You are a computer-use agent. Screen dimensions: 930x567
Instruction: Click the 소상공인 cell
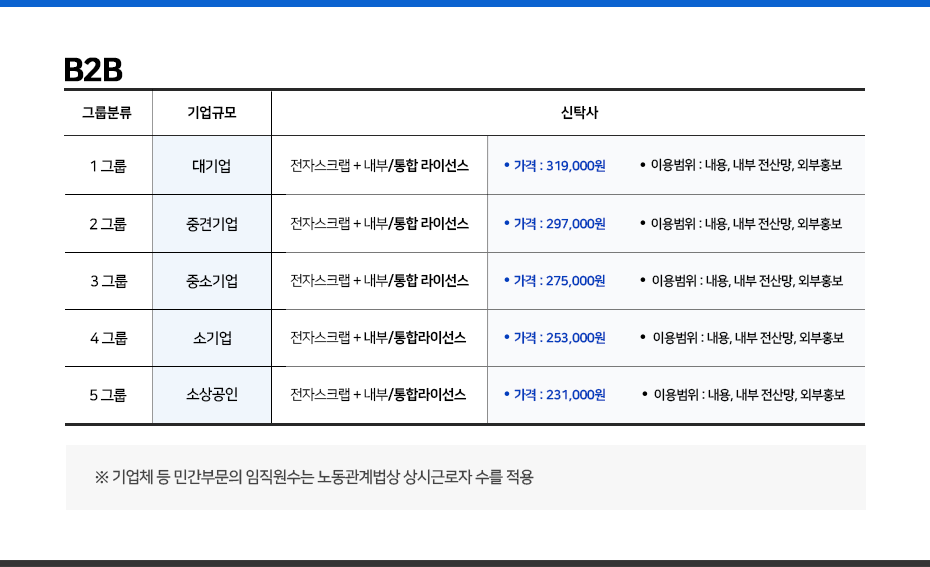(x=212, y=395)
